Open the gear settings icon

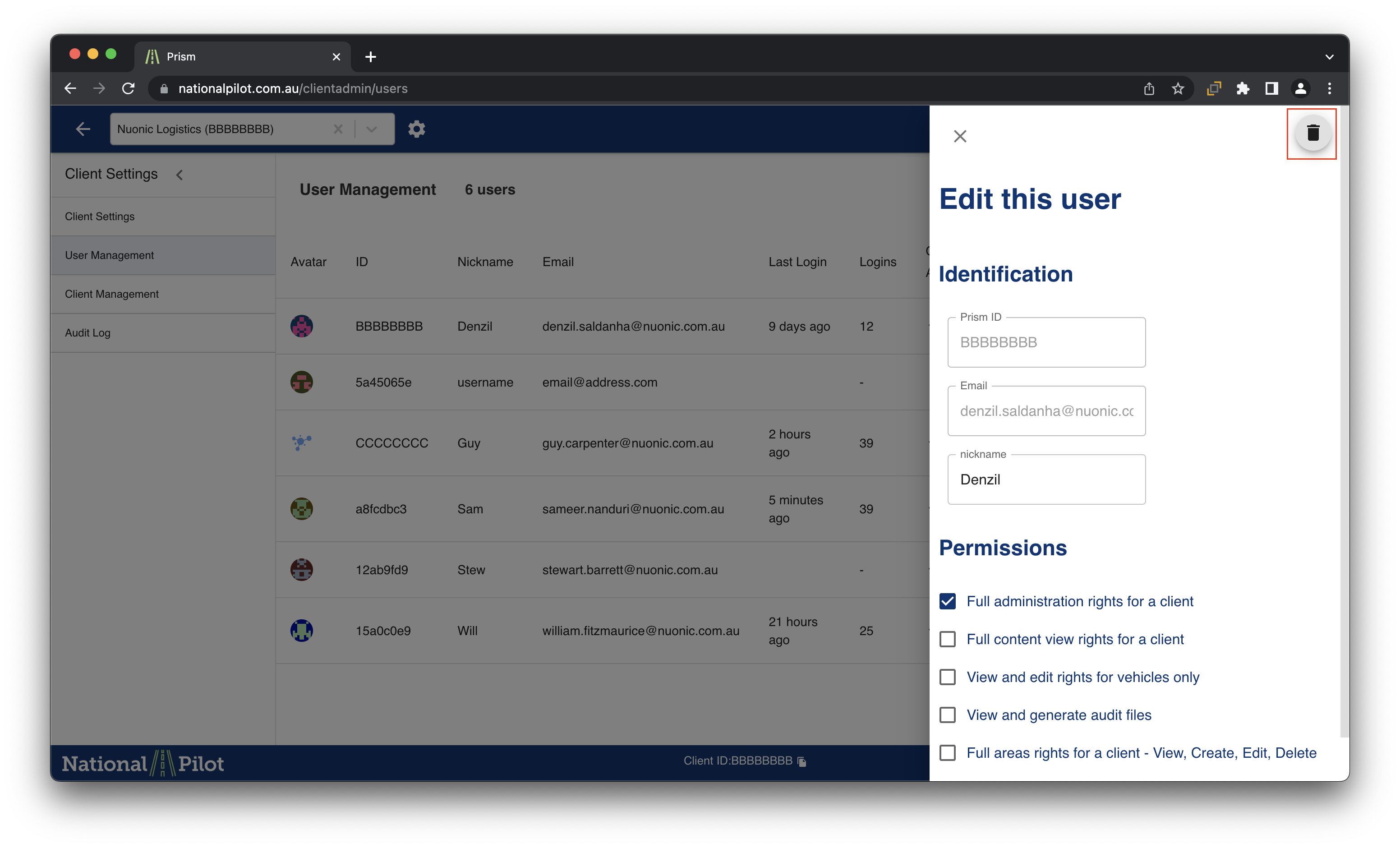coord(416,129)
